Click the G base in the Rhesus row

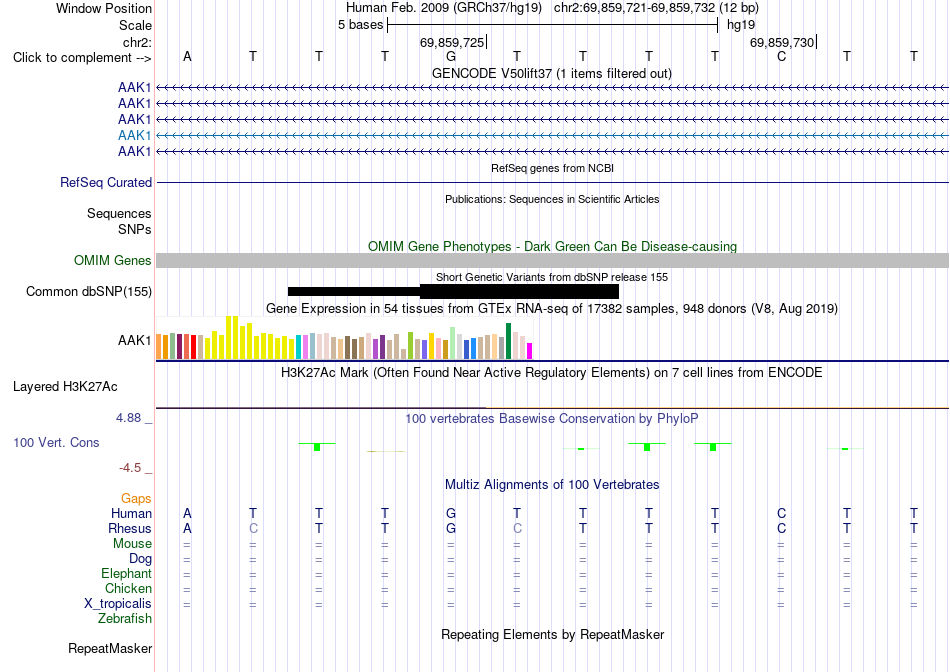(x=451, y=528)
